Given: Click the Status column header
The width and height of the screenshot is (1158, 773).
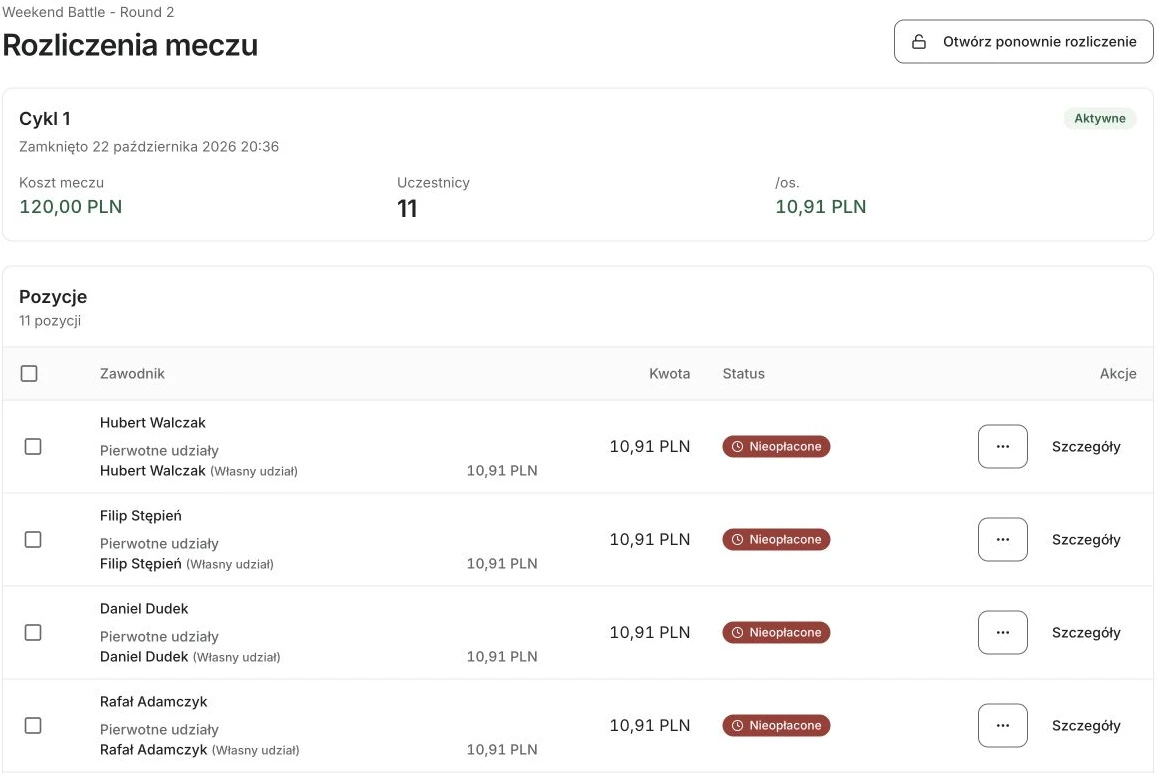Looking at the screenshot, I should click(x=744, y=374).
